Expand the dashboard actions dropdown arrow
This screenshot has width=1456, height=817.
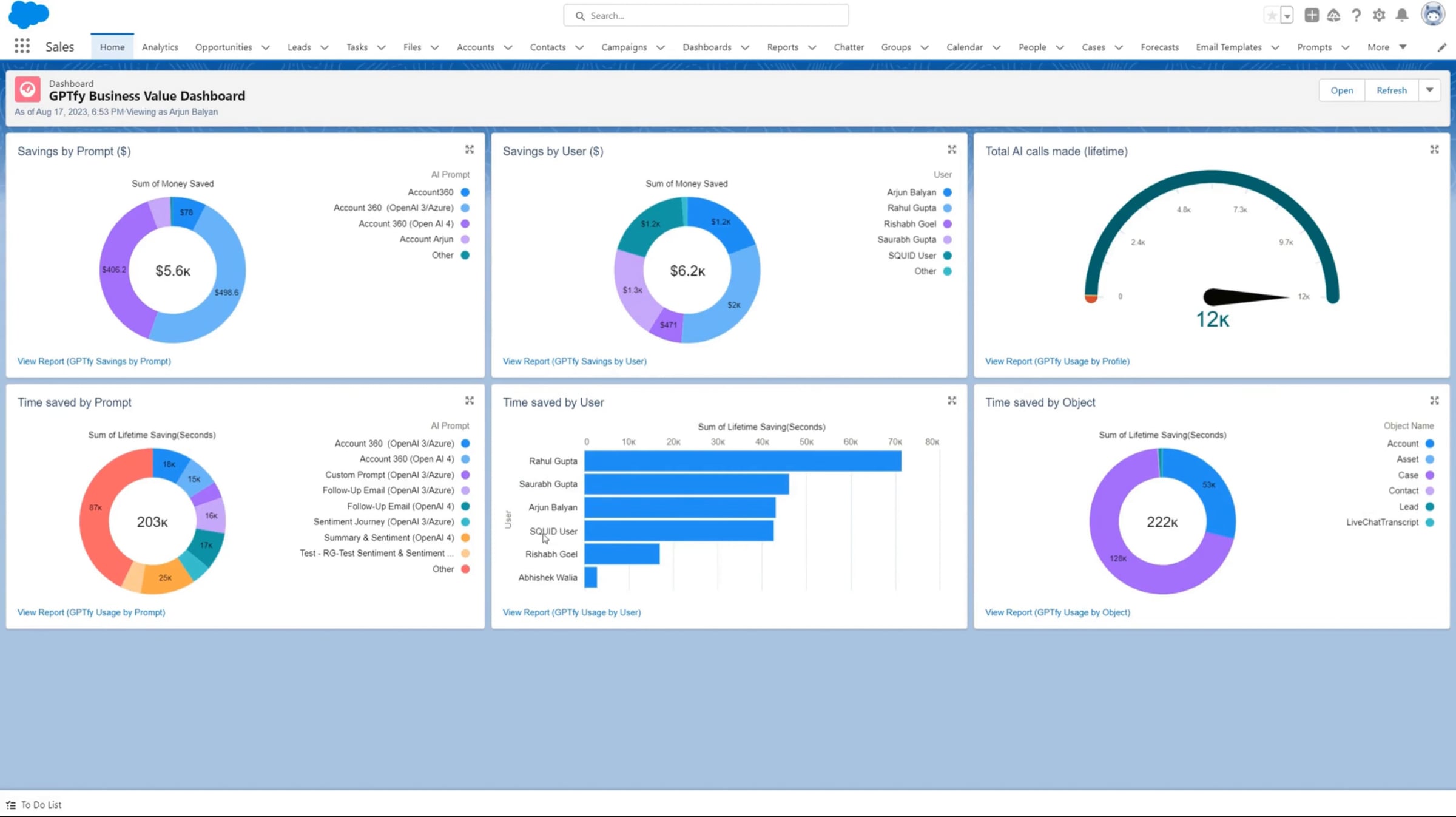pyautogui.click(x=1429, y=90)
